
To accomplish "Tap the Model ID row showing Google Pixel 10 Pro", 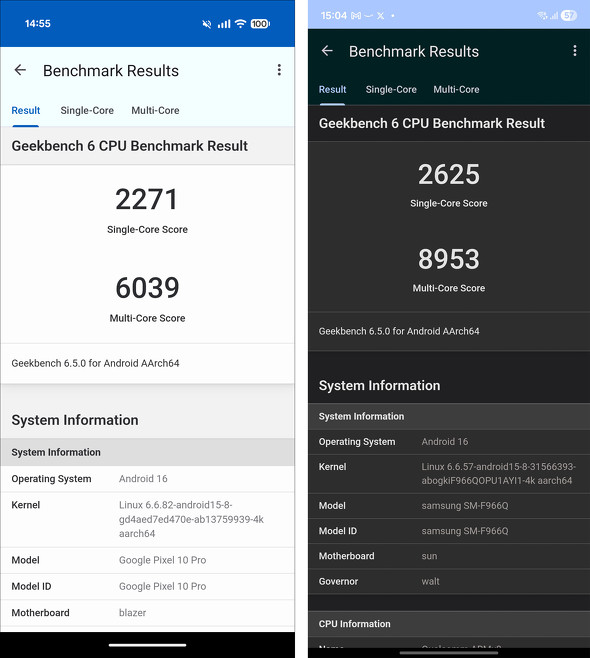I will coord(147,586).
